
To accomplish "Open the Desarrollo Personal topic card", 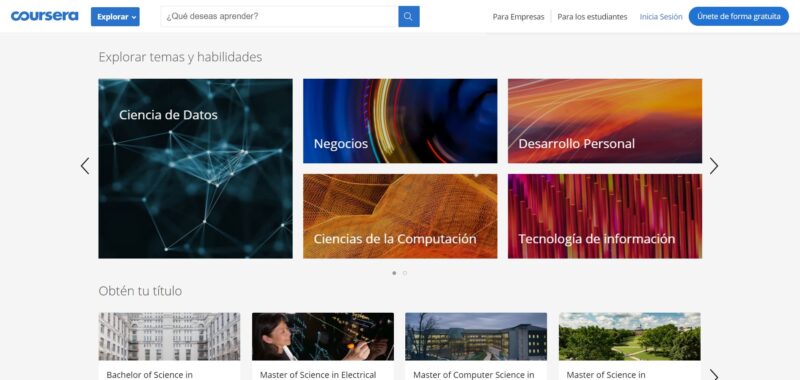I will 605,121.
